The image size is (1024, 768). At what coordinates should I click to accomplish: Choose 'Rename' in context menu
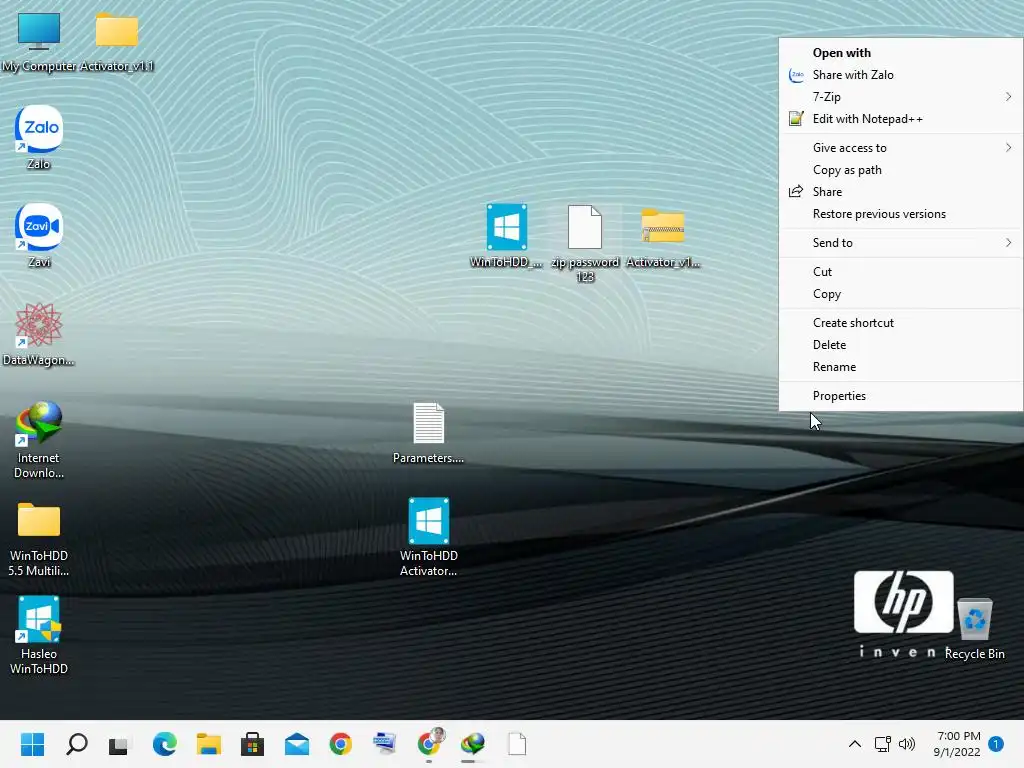pyautogui.click(x=901, y=367)
